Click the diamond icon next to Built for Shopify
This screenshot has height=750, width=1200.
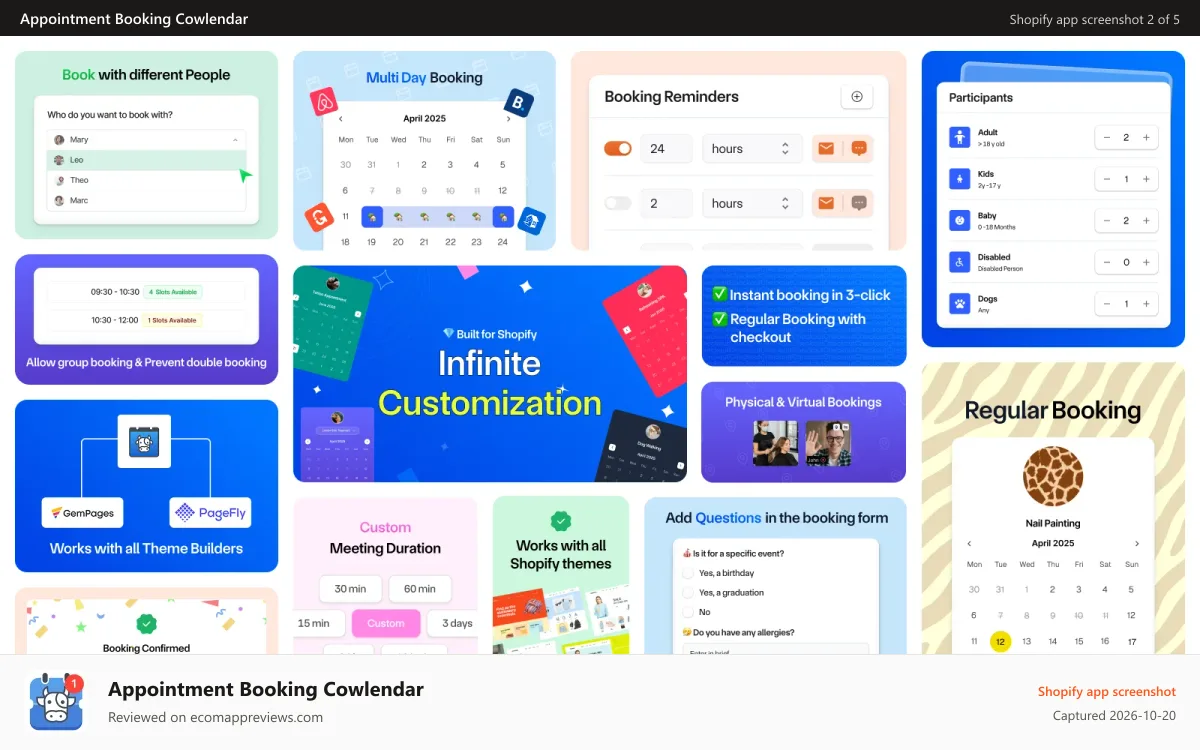tap(449, 334)
